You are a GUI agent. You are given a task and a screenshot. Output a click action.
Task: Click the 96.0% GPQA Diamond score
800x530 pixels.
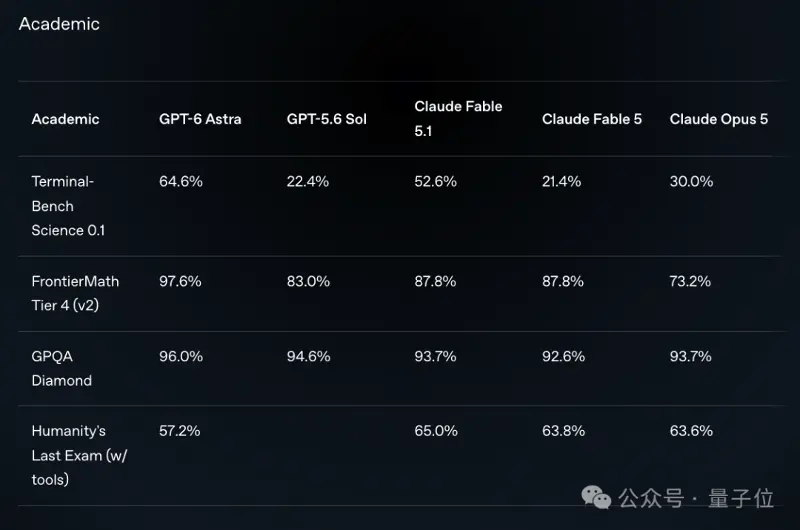[x=181, y=356]
